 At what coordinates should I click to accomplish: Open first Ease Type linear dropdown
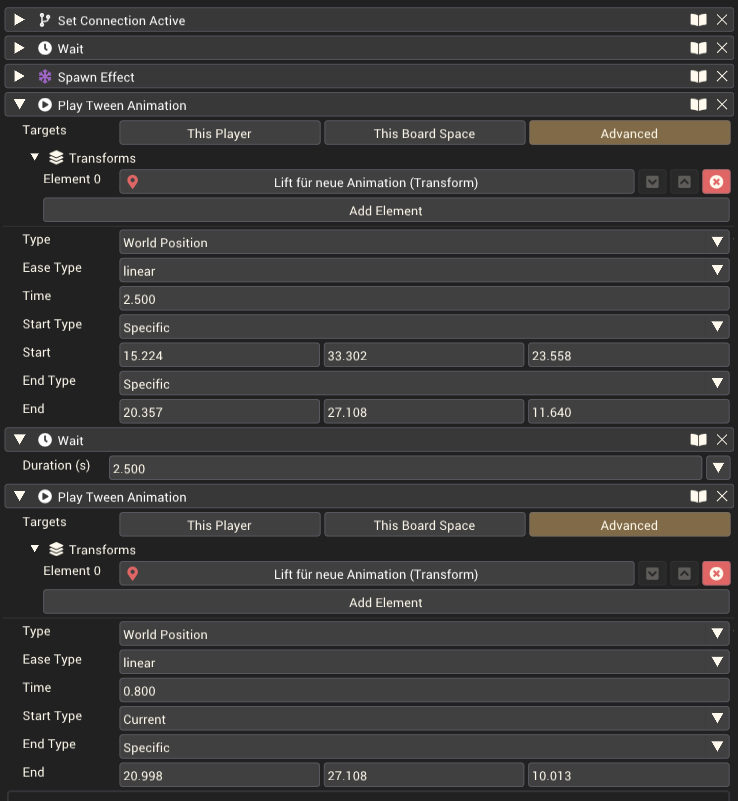424,270
